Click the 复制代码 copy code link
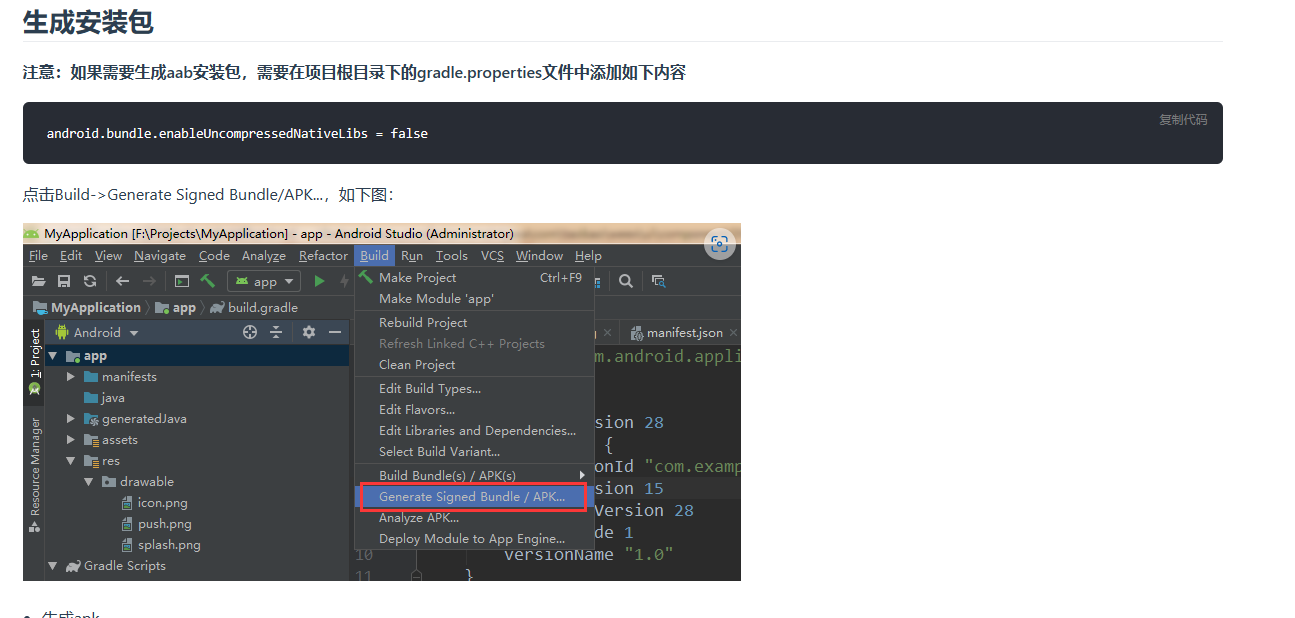 coord(1183,119)
